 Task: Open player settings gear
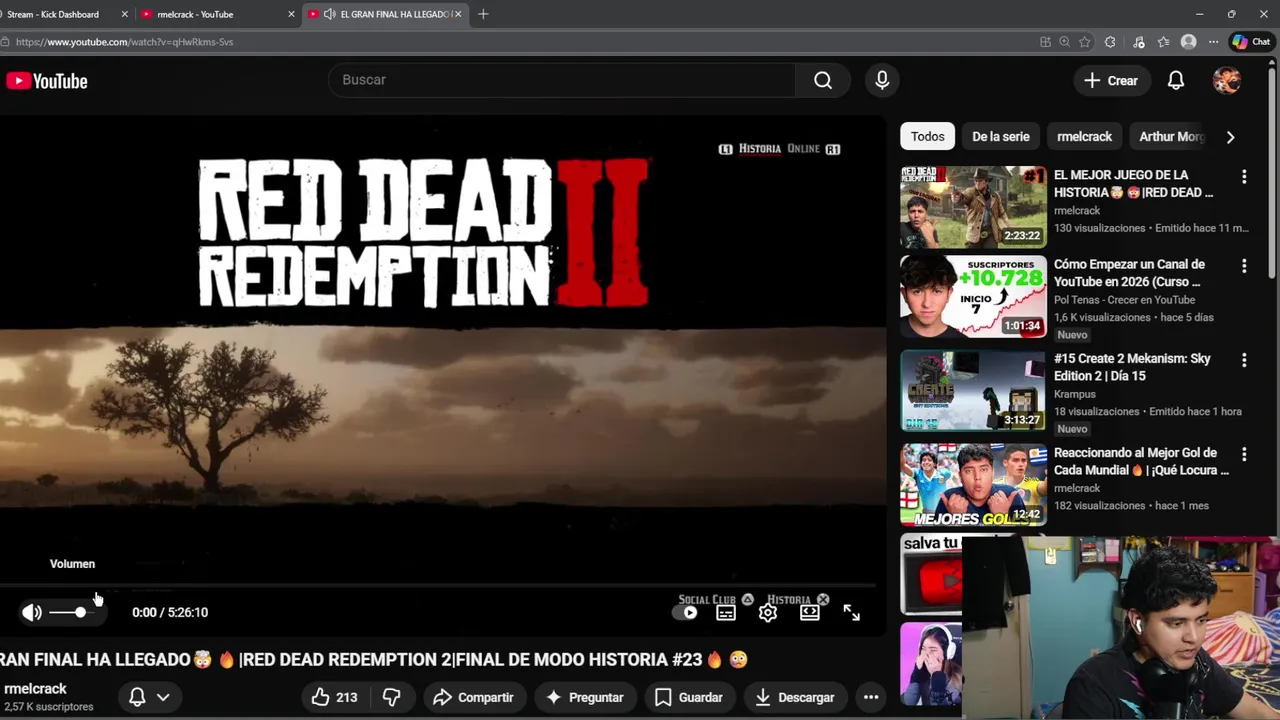(x=768, y=613)
